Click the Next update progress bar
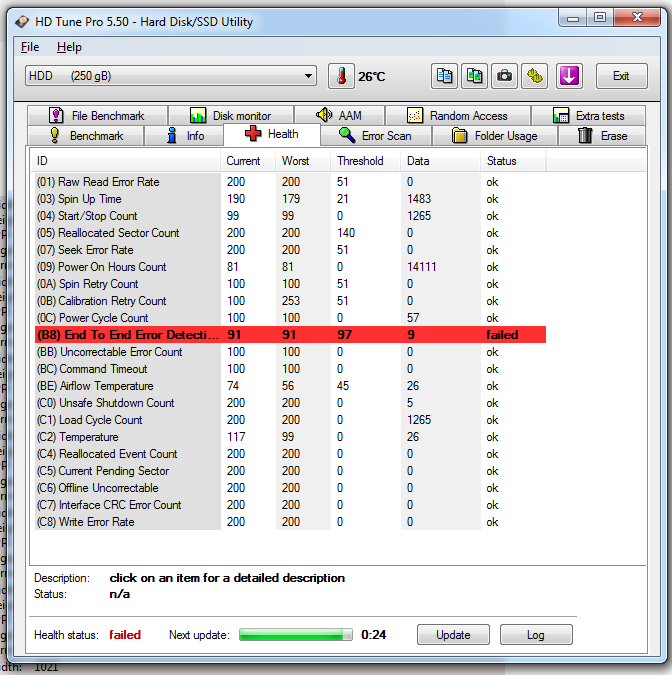Viewport: 672px width, 675px height. (296, 635)
